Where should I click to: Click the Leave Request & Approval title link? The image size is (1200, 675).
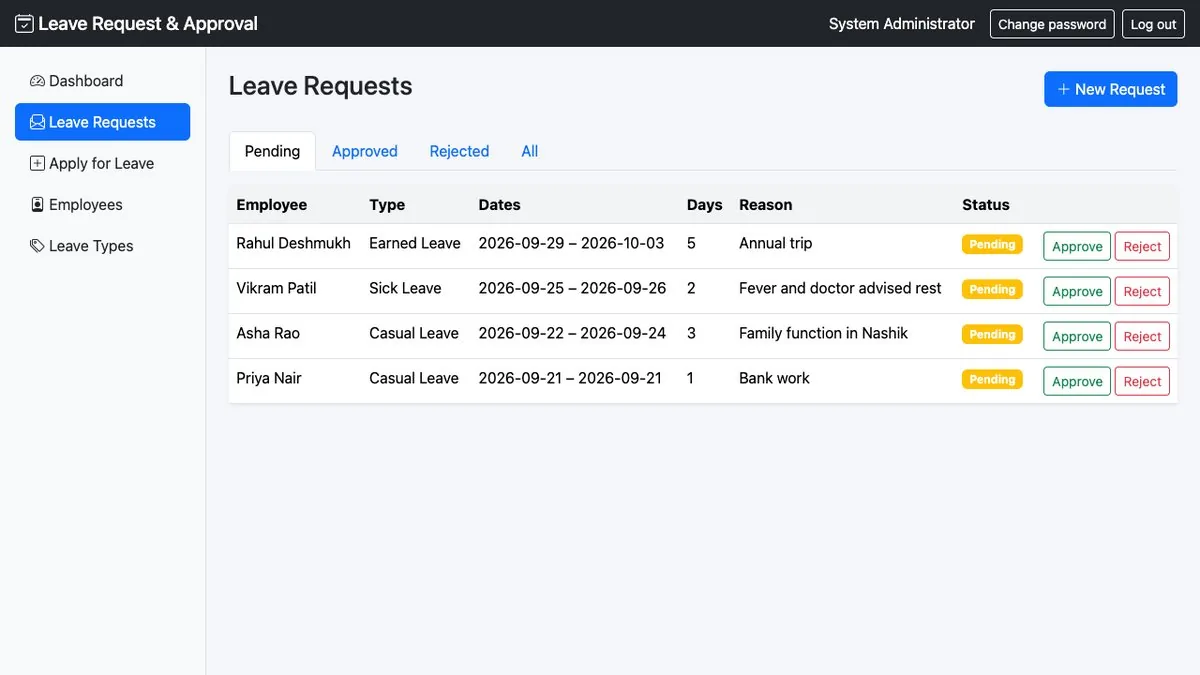point(137,23)
